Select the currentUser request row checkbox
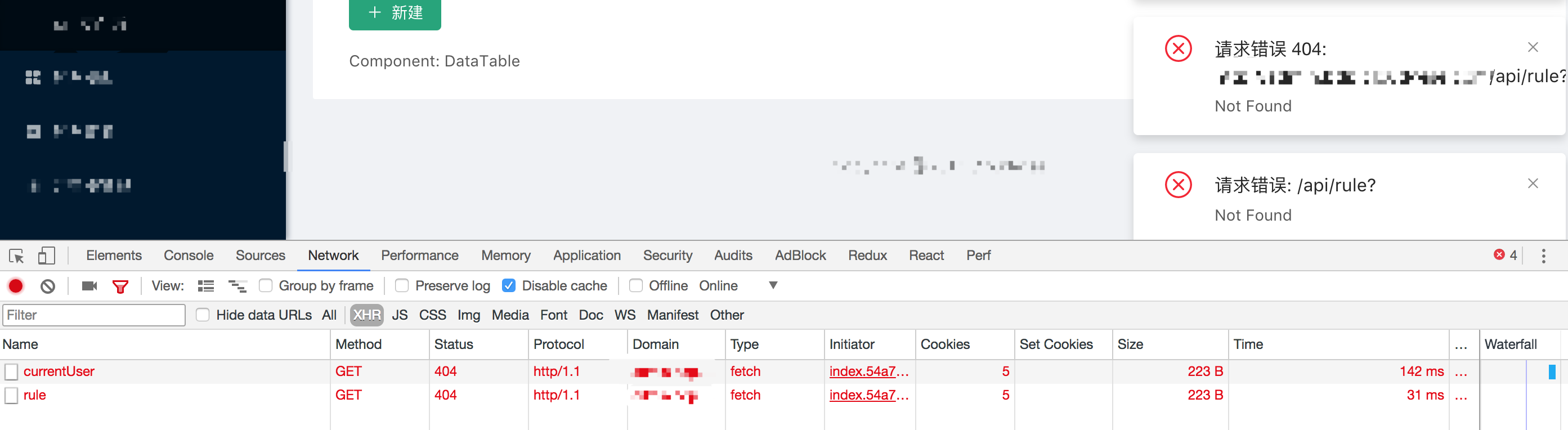Viewport: 1568px width, 430px height. coord(11,371)
